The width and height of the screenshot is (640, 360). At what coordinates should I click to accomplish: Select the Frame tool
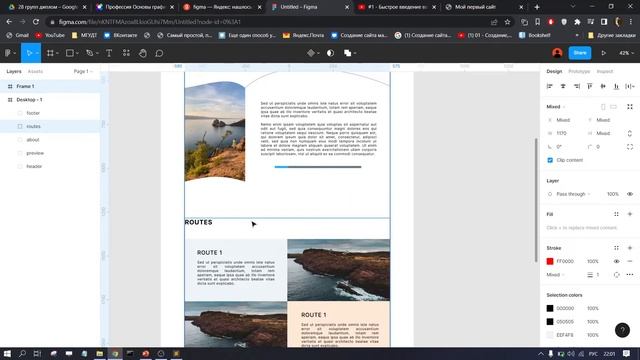pyautogui.click(x=50, y=53)
